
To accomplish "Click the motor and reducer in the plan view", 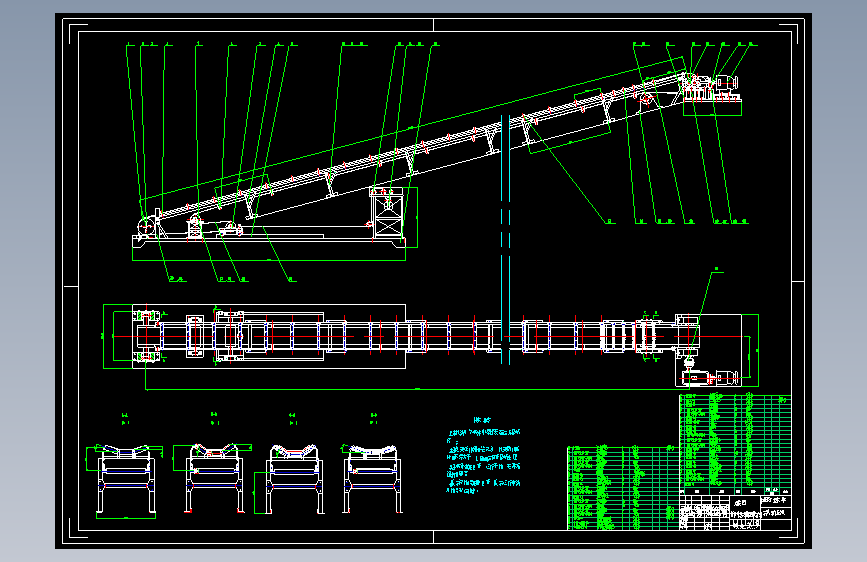I will (x=711, y=377).
